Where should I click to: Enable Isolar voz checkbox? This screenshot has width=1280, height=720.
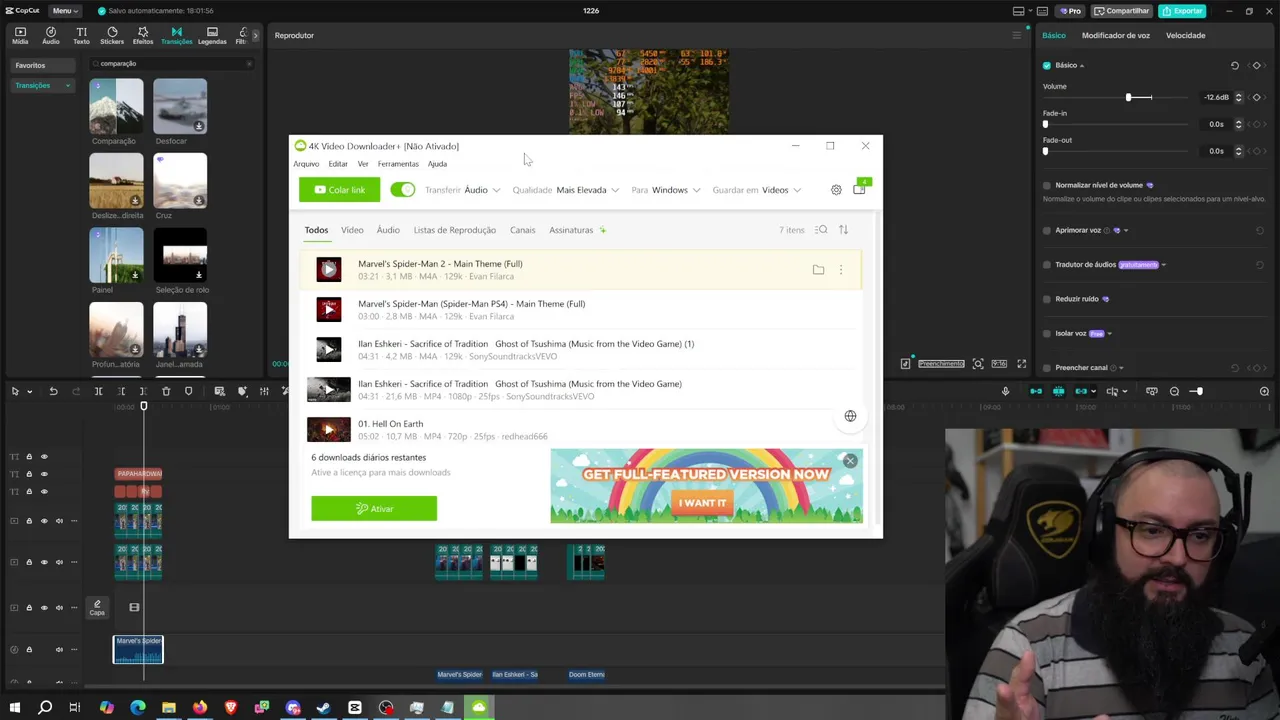click(1047, 334)
